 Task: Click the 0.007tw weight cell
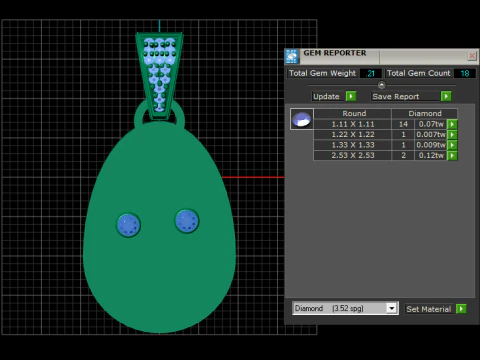tap(431, 135)
